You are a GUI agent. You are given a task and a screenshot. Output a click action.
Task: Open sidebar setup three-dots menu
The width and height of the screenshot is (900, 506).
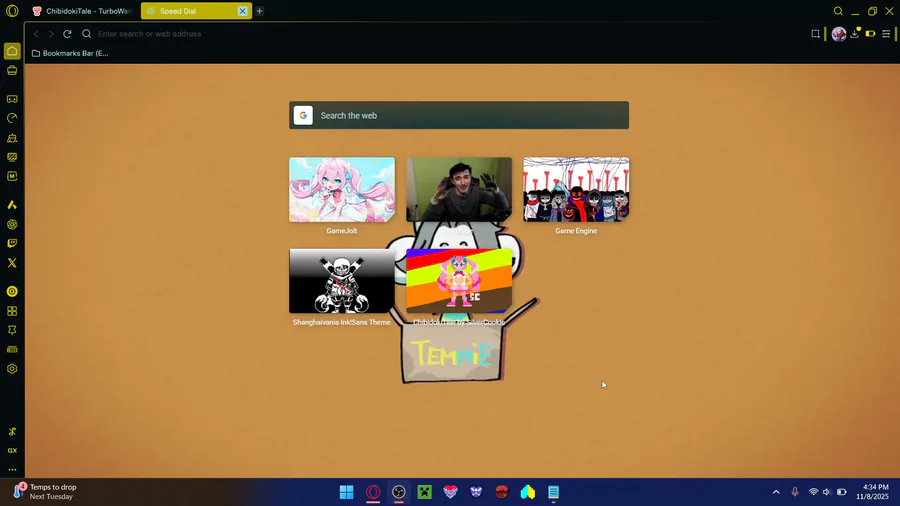(x=12, y=469)
